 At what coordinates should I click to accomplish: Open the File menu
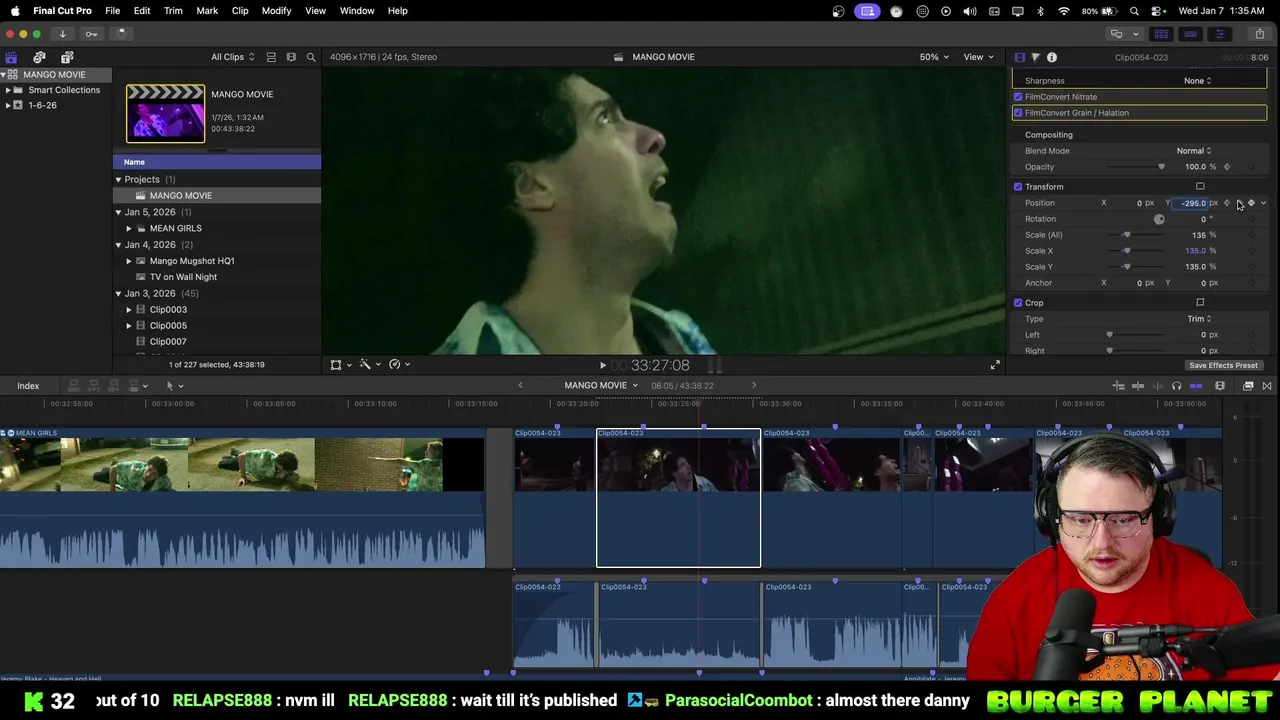[x=112, y=11]
